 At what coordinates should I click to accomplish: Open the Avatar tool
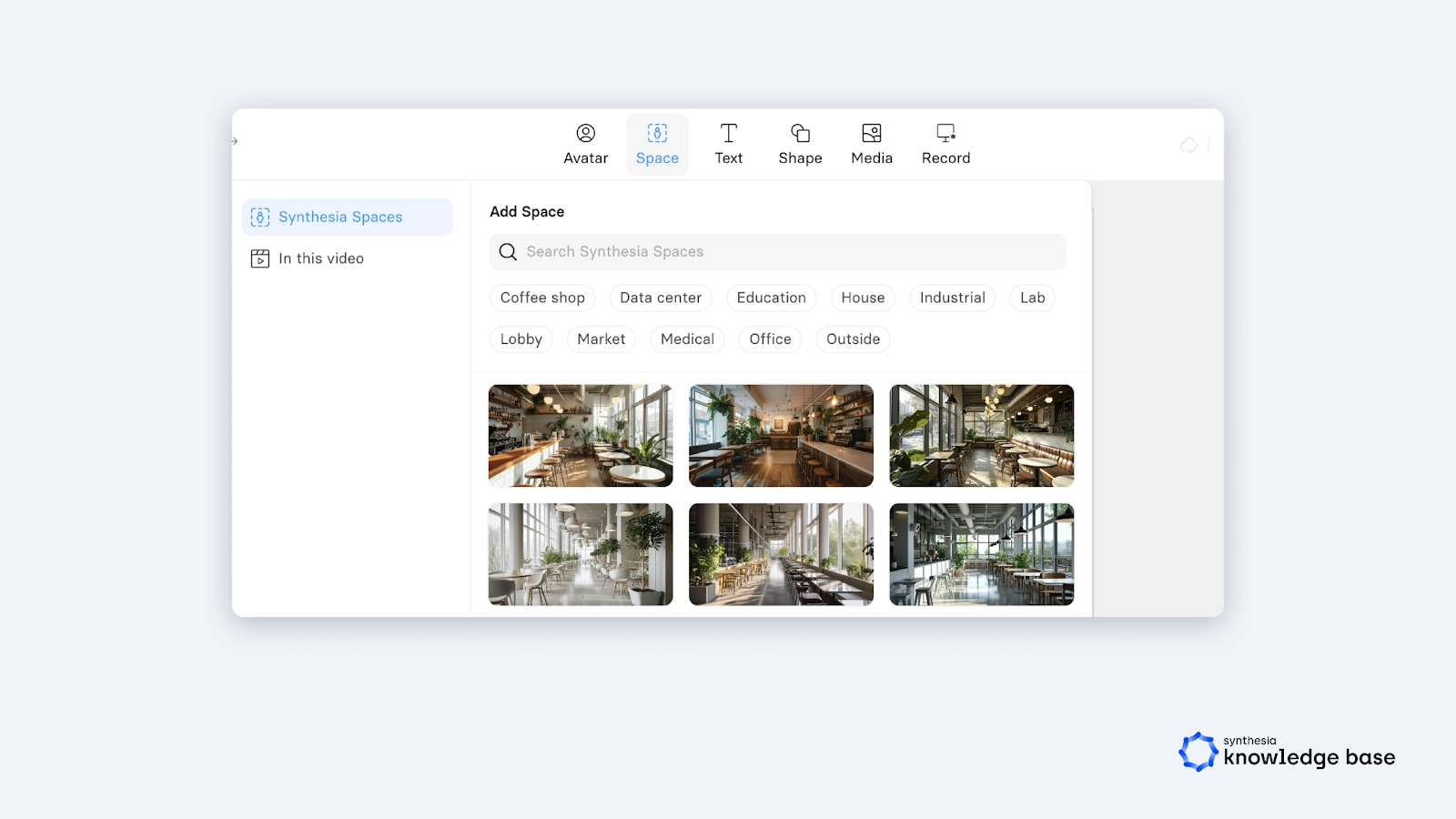tap(585, 145)
